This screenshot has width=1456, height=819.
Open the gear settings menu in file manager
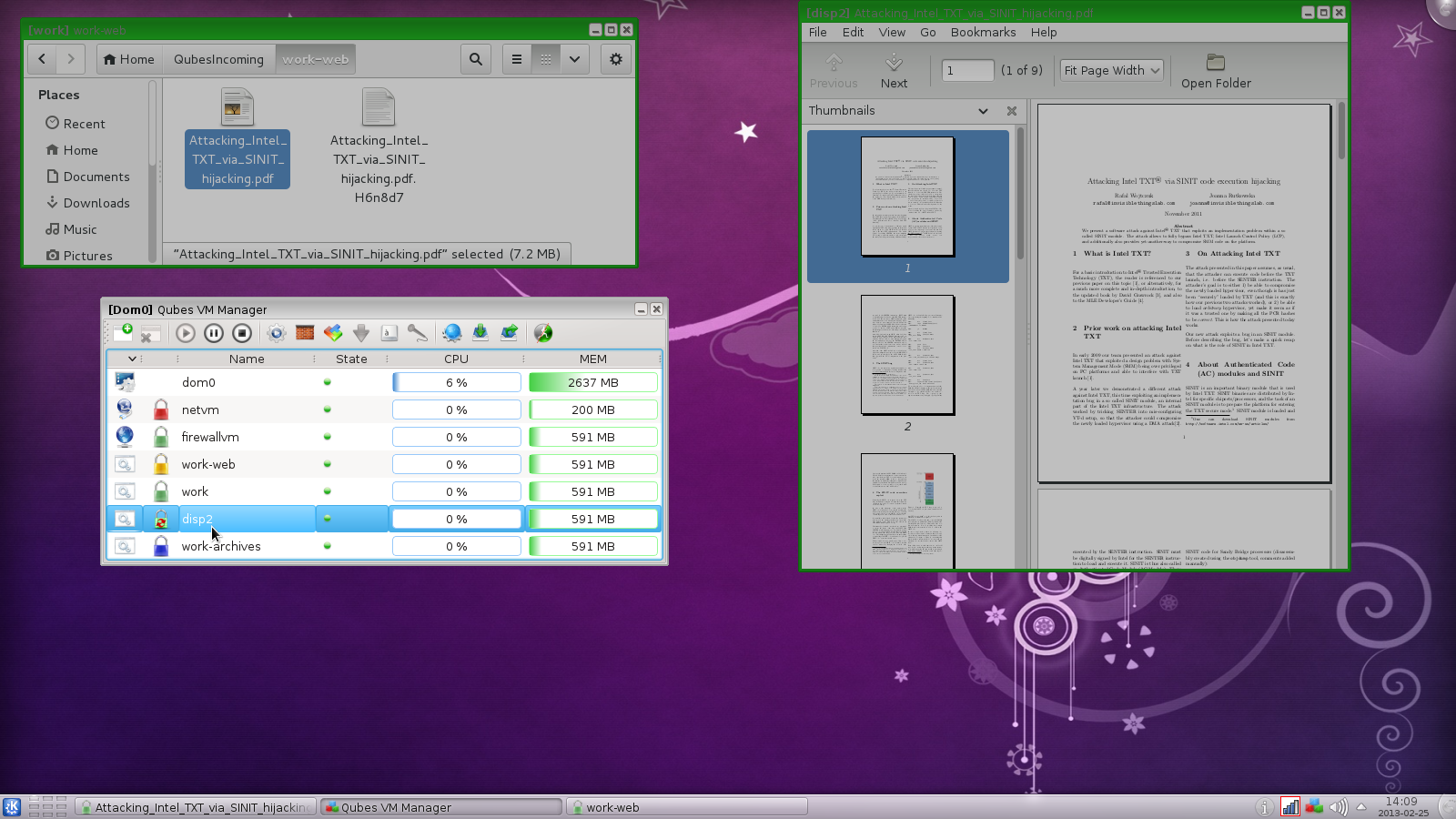(x=616, y=59)
